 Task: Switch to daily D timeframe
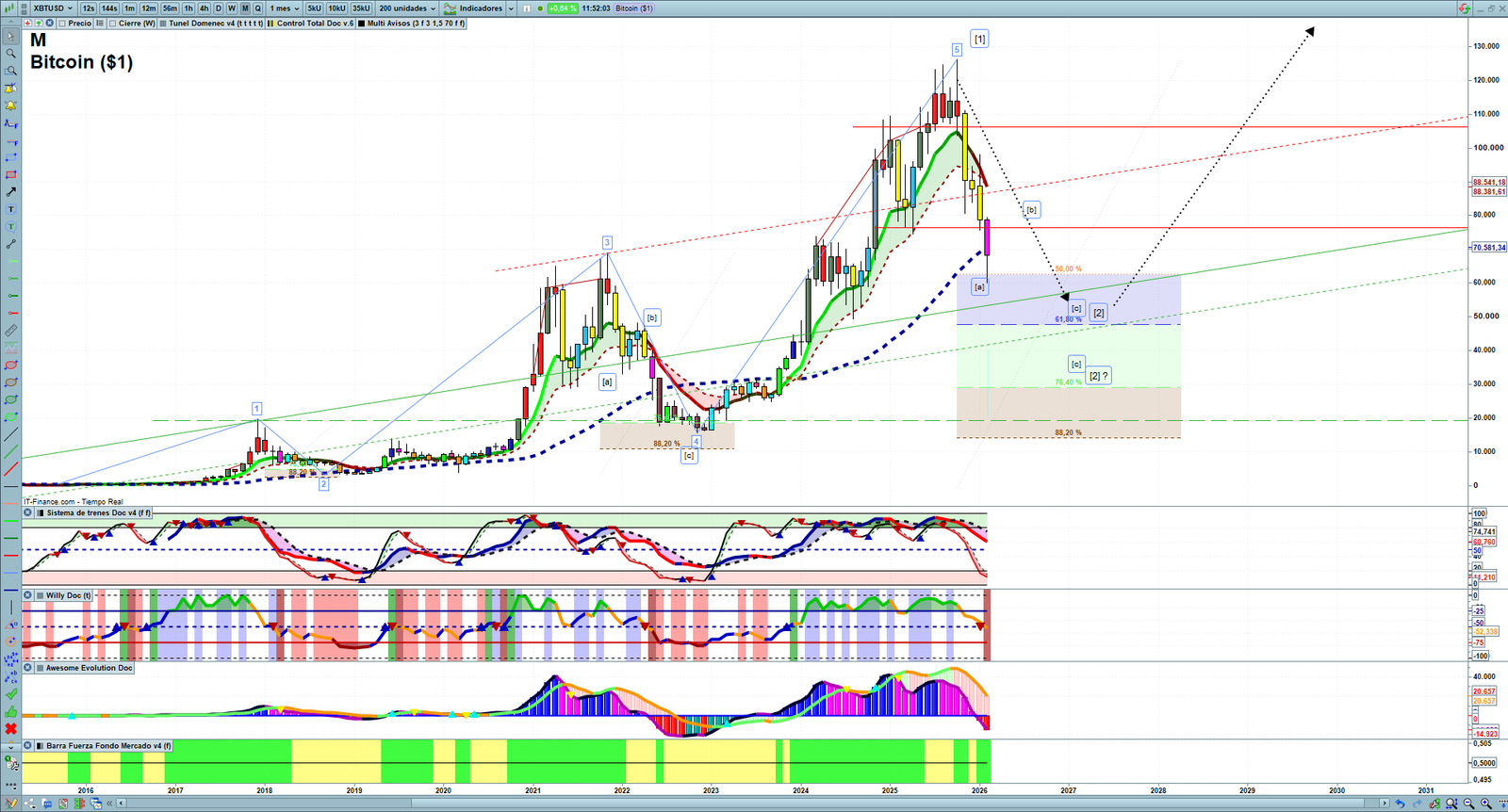(219, 8)
